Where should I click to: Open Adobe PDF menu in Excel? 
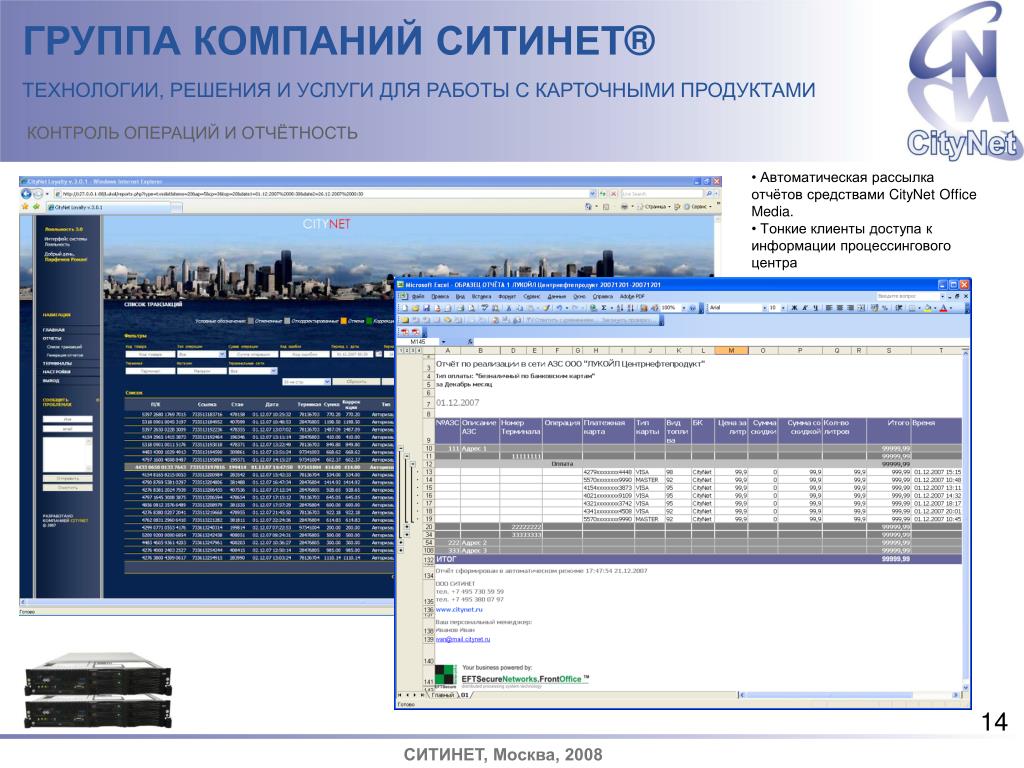point(632,296)
